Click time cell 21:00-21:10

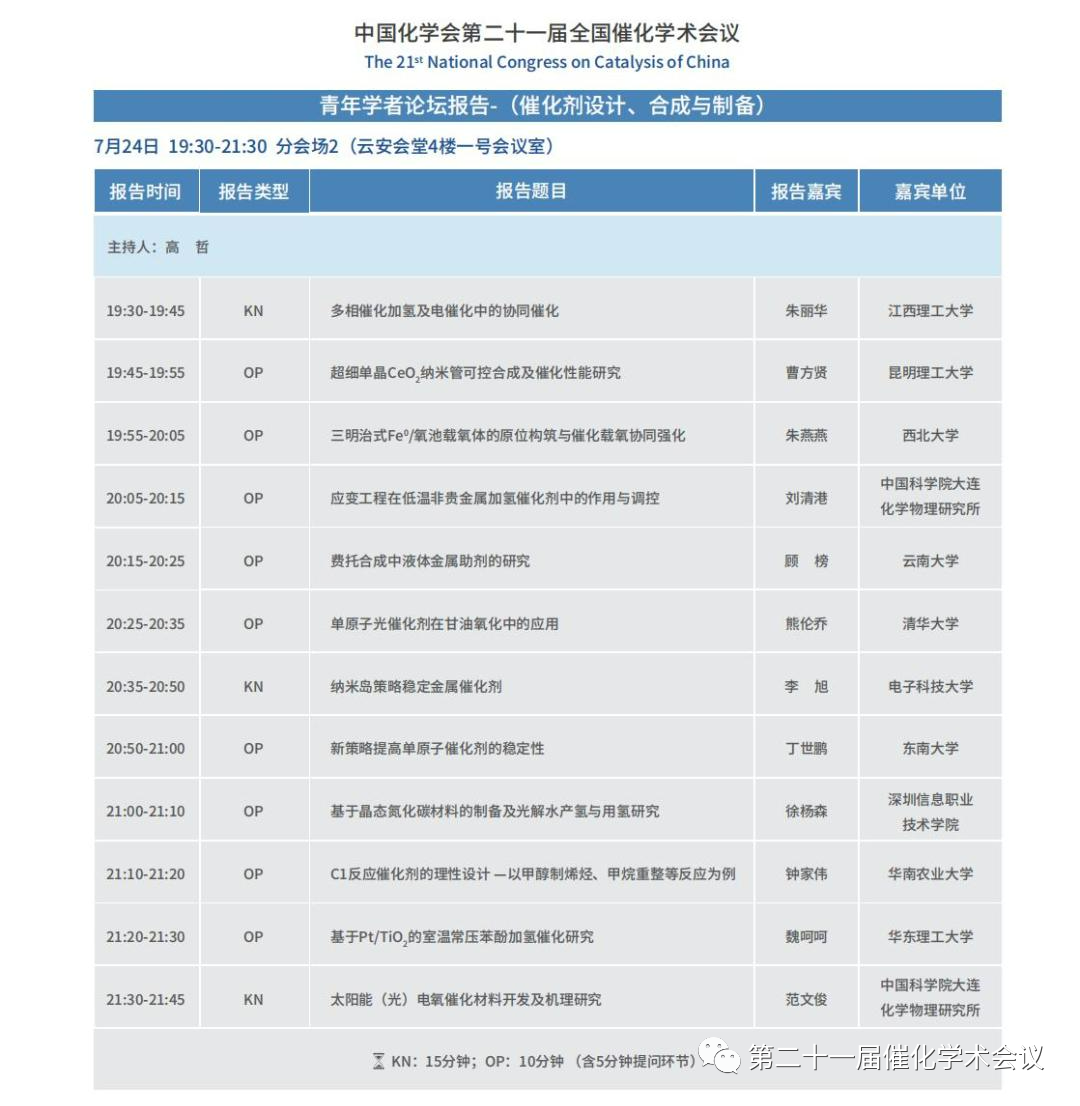pos(145,812)
